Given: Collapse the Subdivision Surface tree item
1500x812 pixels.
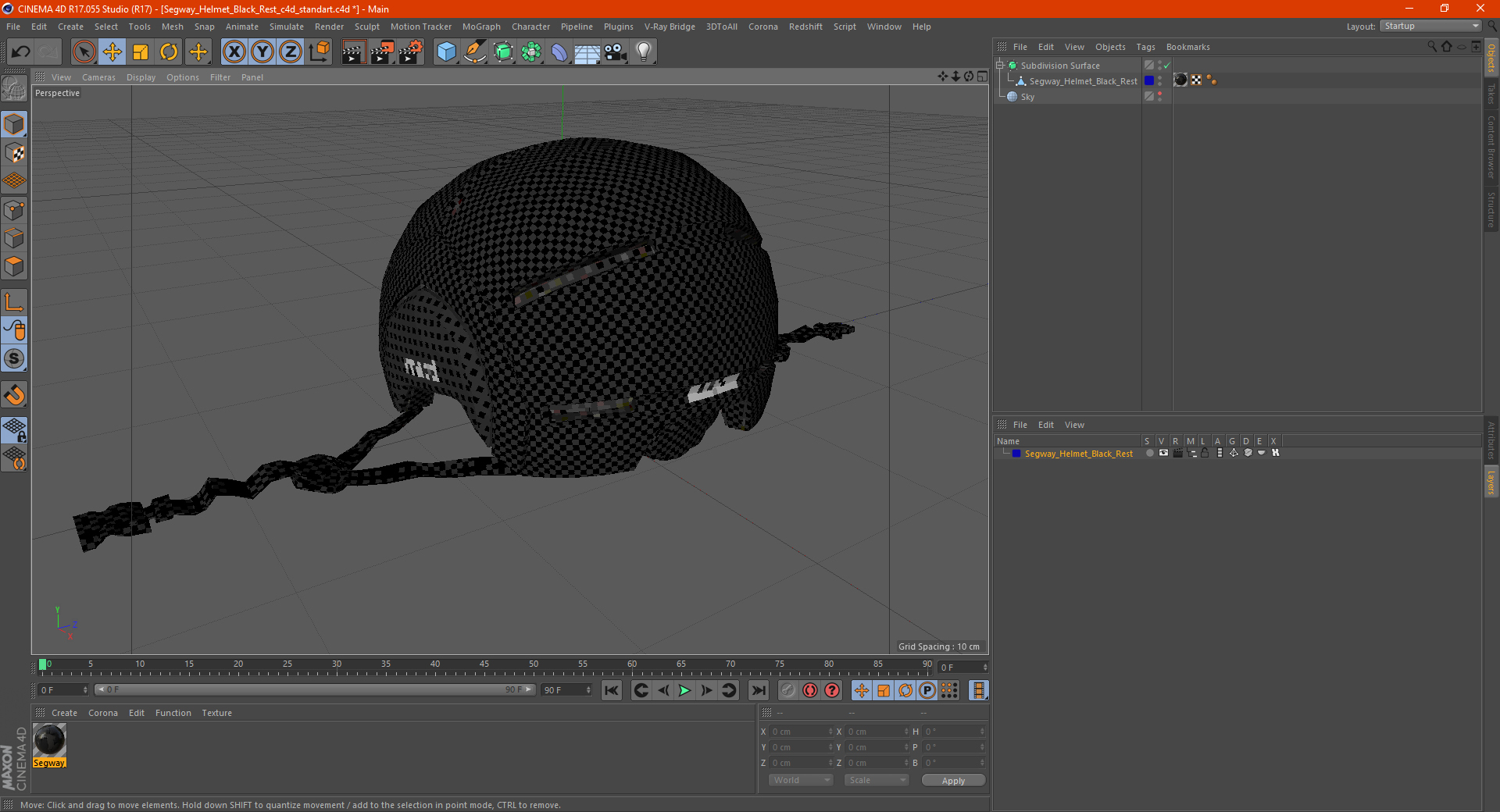Looking at the screenshot, I should (x=1000, y=66).
